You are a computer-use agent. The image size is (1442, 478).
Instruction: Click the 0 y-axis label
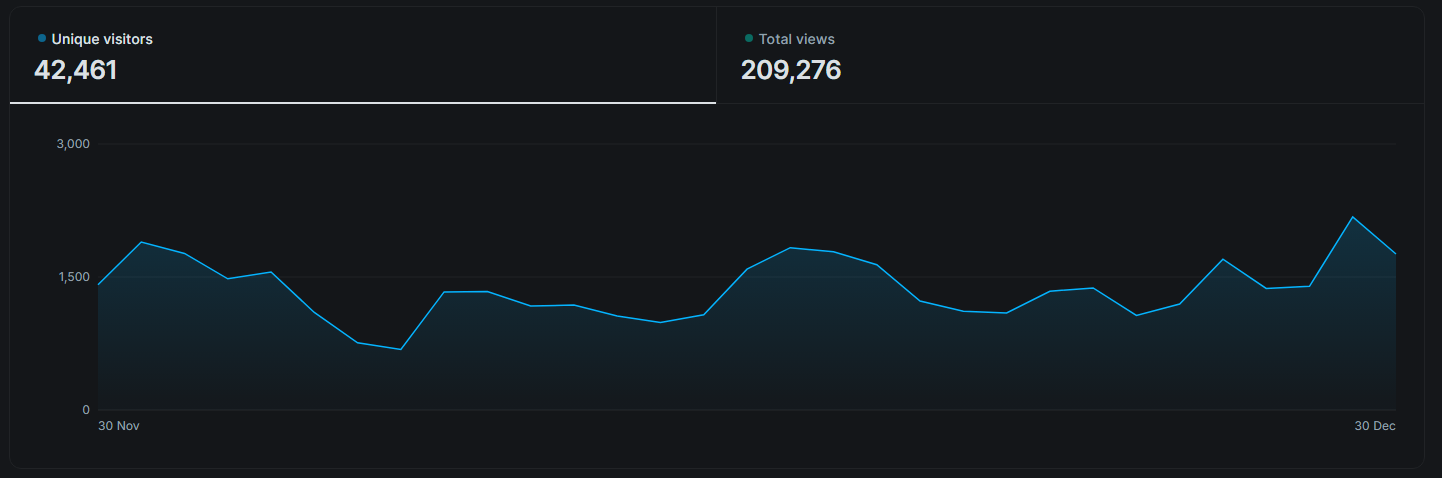coord(86,410)
